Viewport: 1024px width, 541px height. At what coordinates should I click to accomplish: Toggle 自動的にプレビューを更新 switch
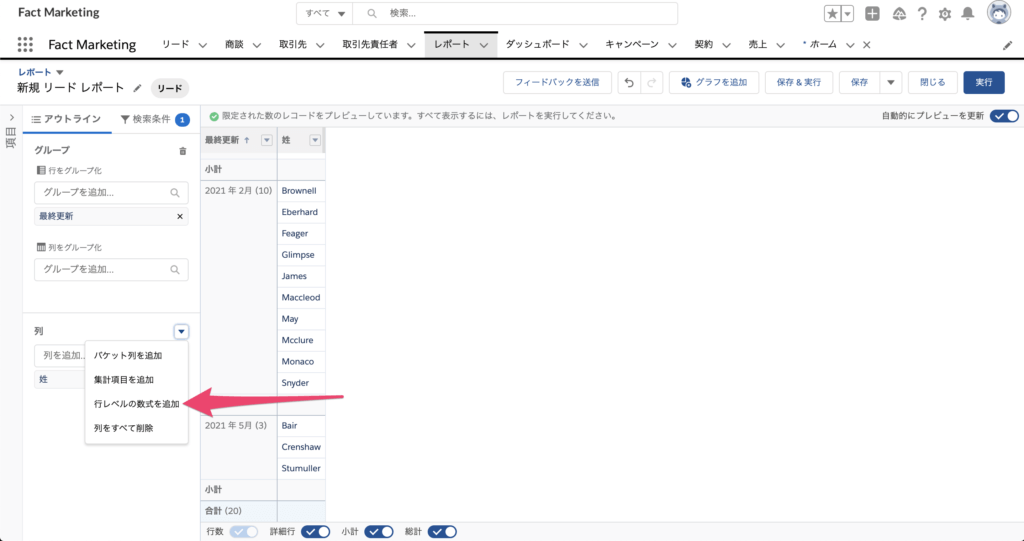coord(1004,116)
